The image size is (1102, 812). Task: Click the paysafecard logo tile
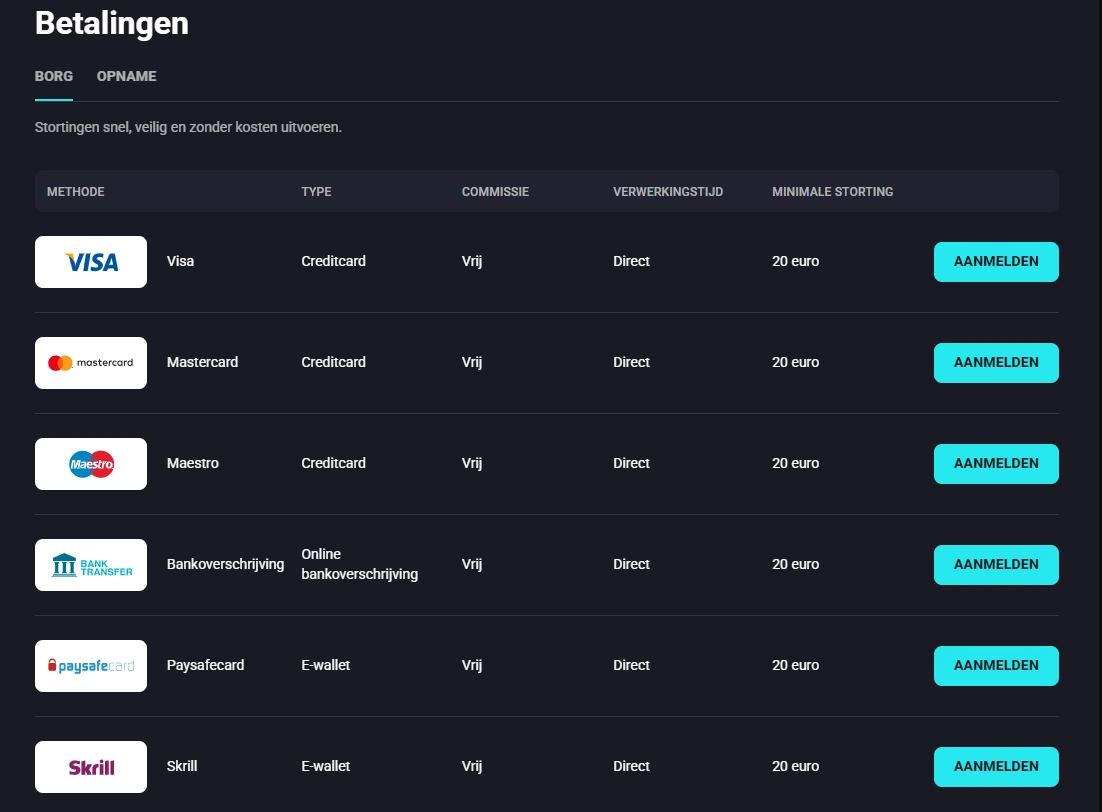coord(91,666)
